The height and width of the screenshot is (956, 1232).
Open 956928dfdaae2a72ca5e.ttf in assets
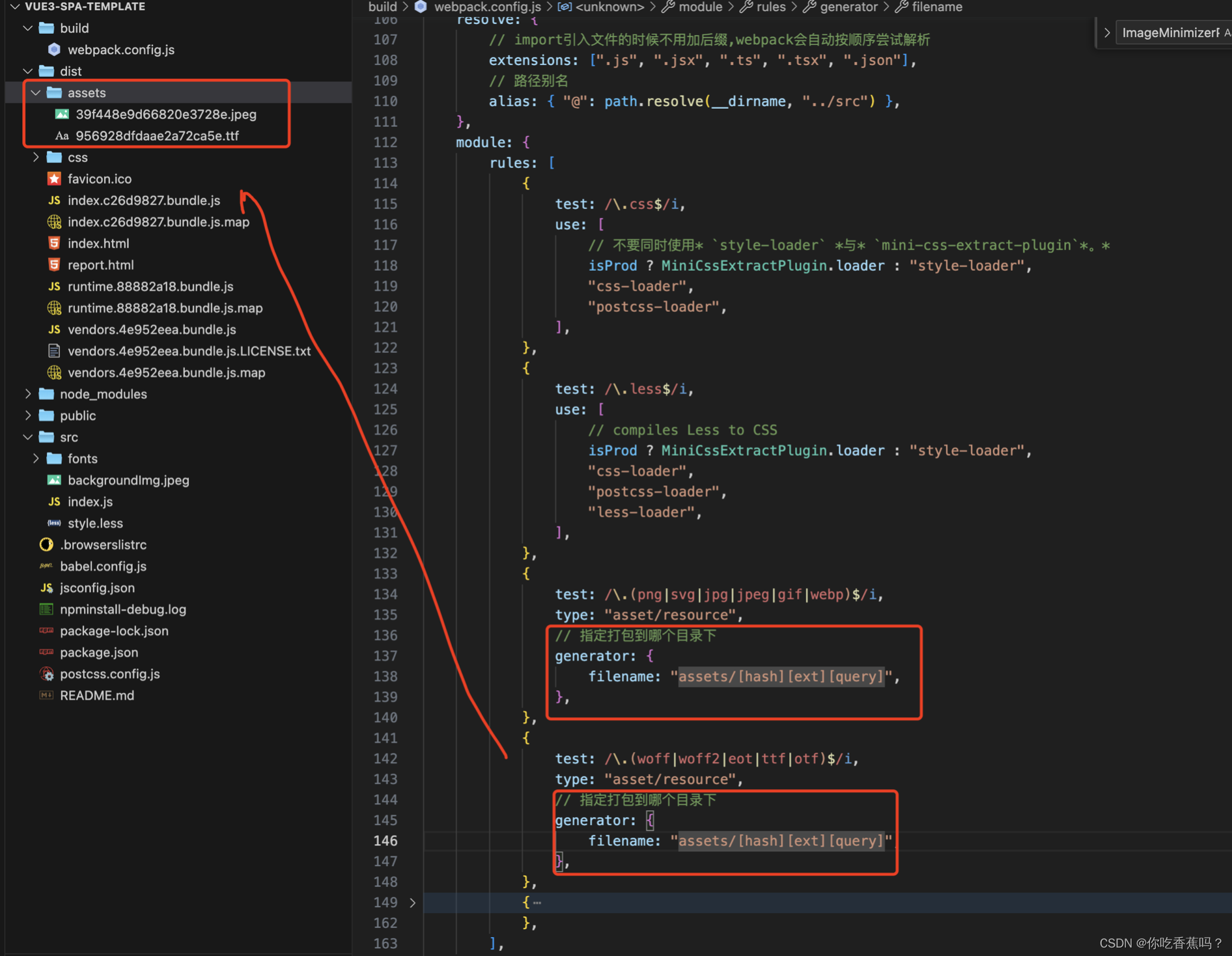click(x=157, y=135)
